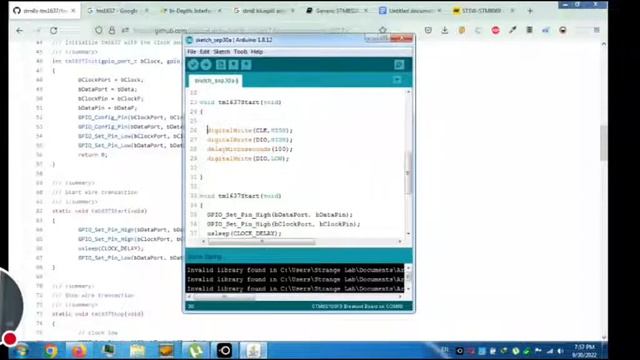Click the site padlock icon in address bar
The image size is (640, 360).
tap(112, 30)
